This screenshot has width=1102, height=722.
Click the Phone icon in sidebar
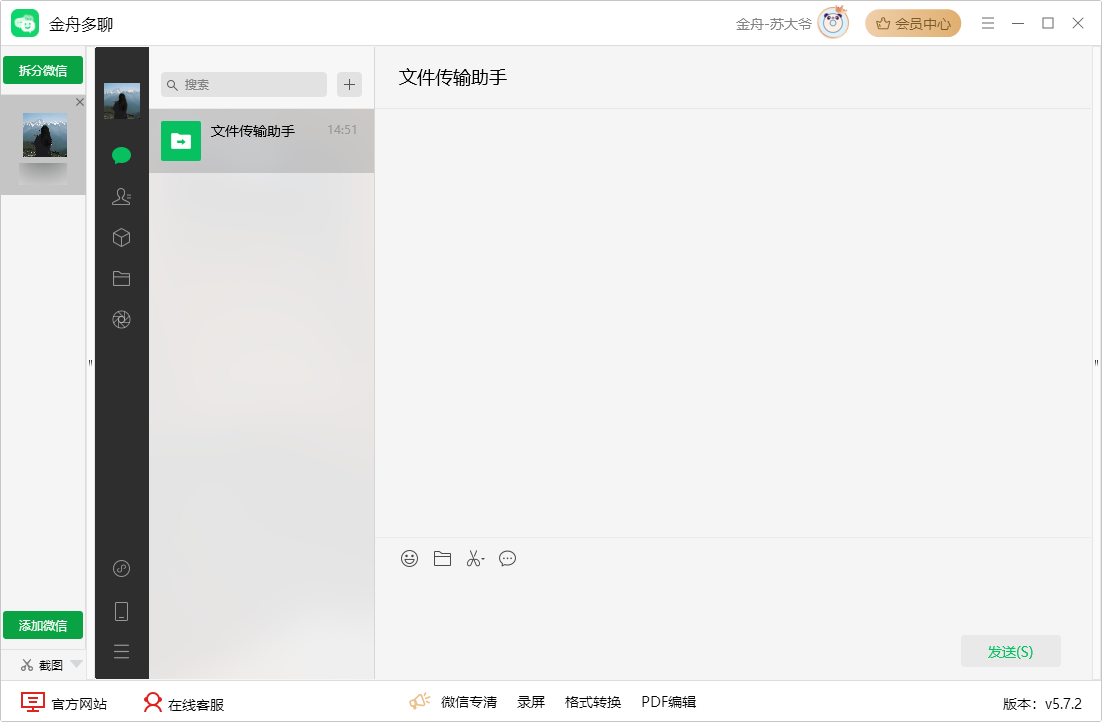point(122,611)
